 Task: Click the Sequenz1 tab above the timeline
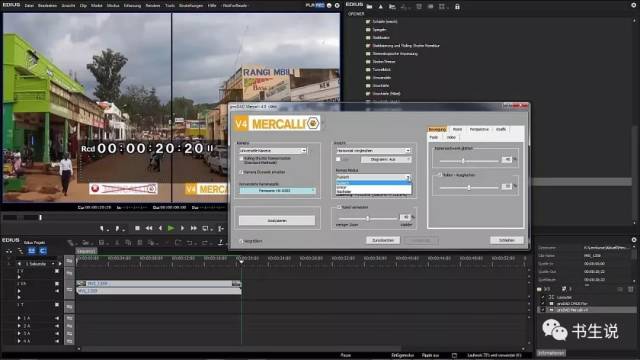[x=86, y=251]
